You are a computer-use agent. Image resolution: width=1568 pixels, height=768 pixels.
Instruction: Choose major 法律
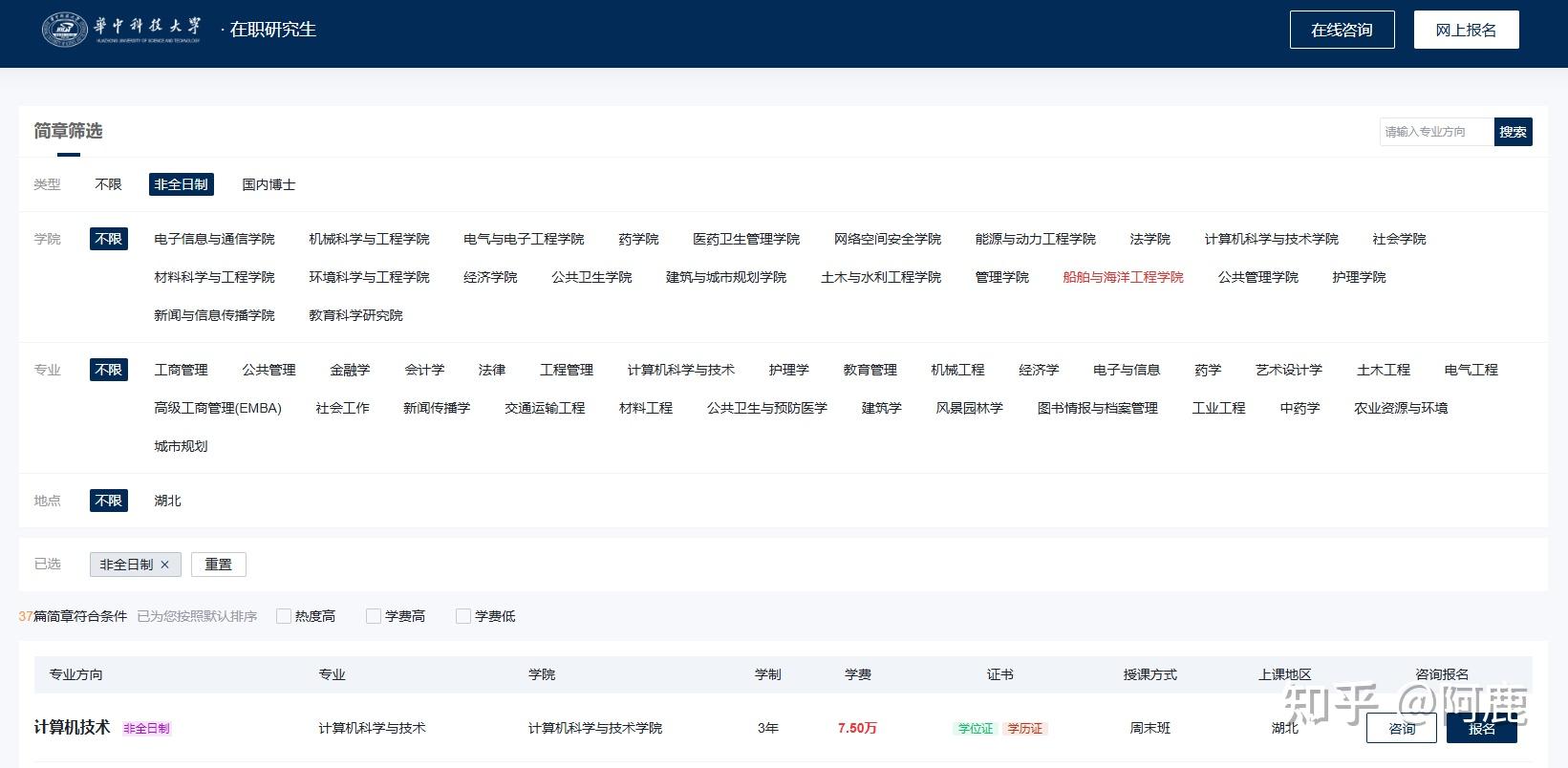[x=492, y=370]
